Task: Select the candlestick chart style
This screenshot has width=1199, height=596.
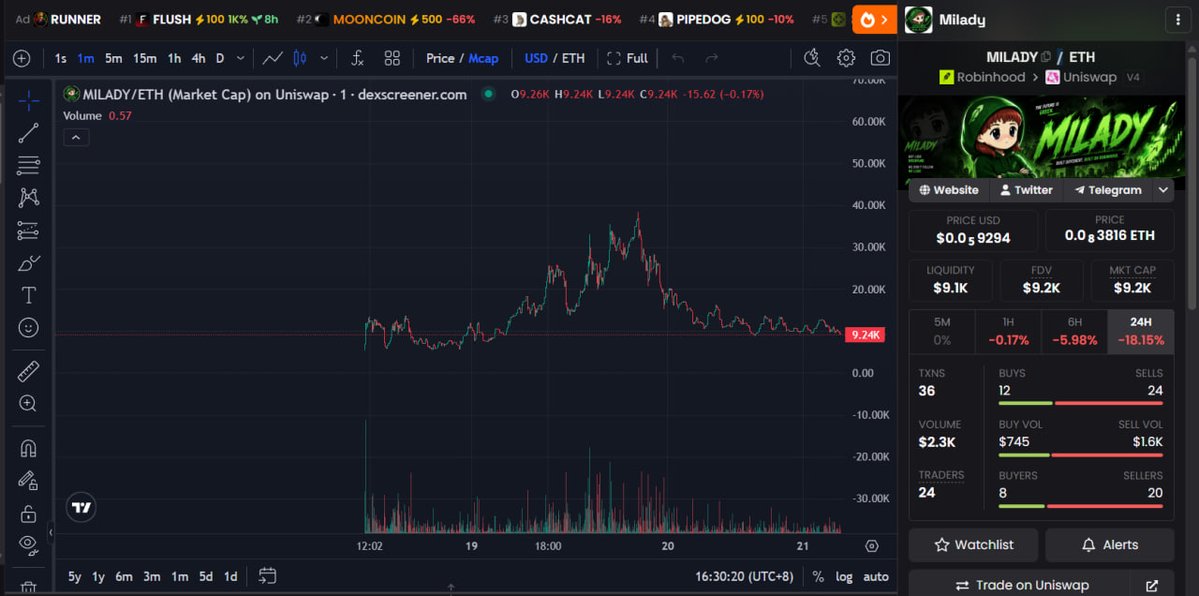Action: click(x=300, y=58)
